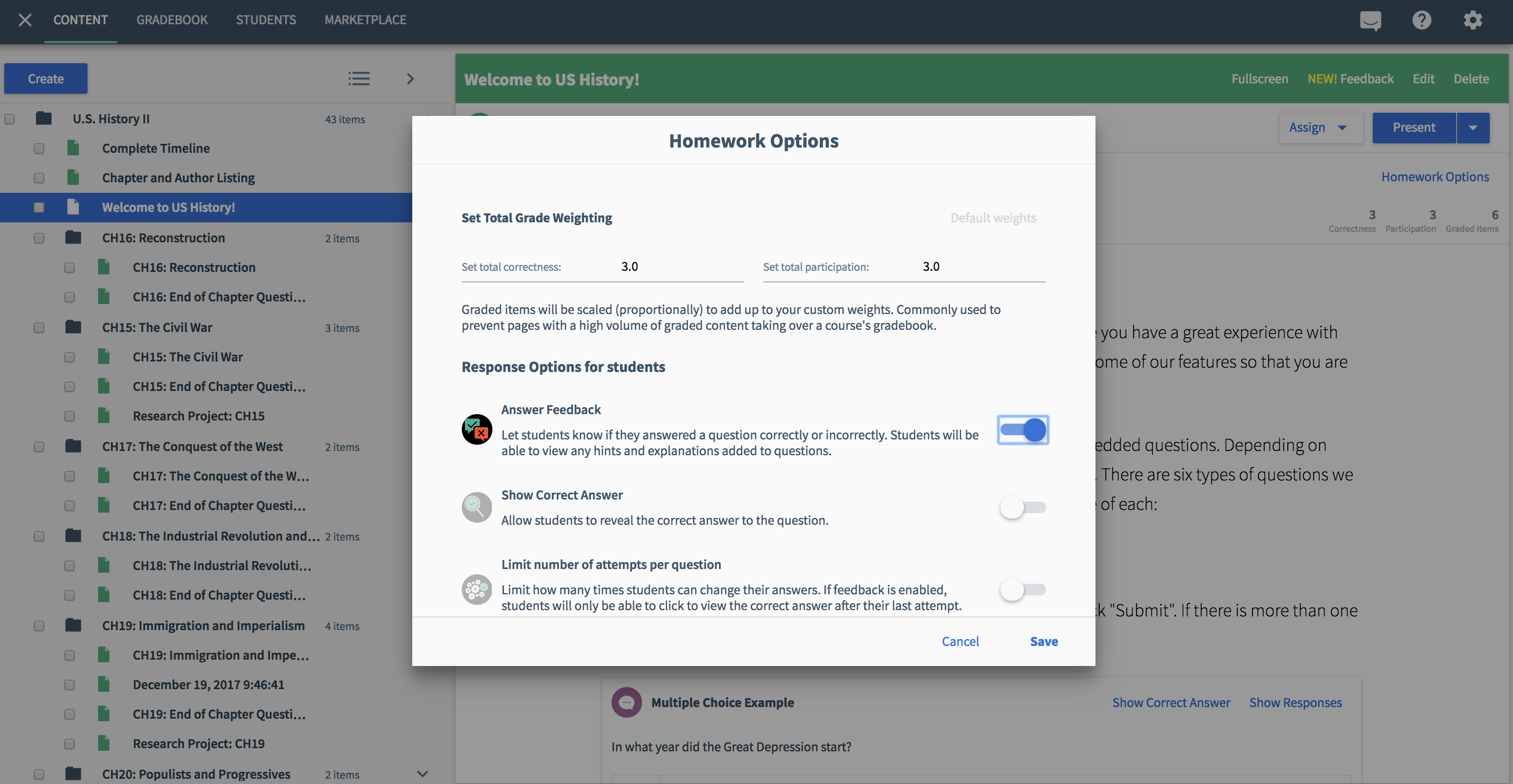The height and width of the screenshot is (784, 1513).
Task: Click the Answer Feedback icon
Action: click(x=477, y=430)
